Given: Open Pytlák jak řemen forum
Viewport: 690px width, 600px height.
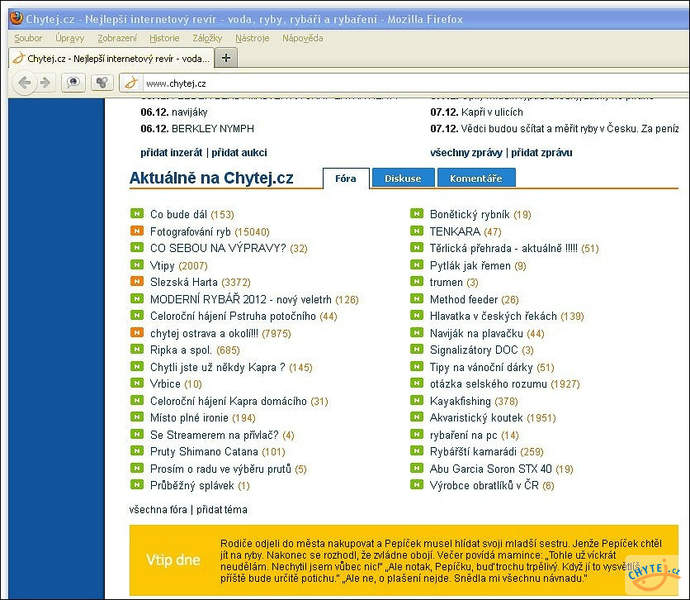Looking at the screenshot, I should [470, 265].
